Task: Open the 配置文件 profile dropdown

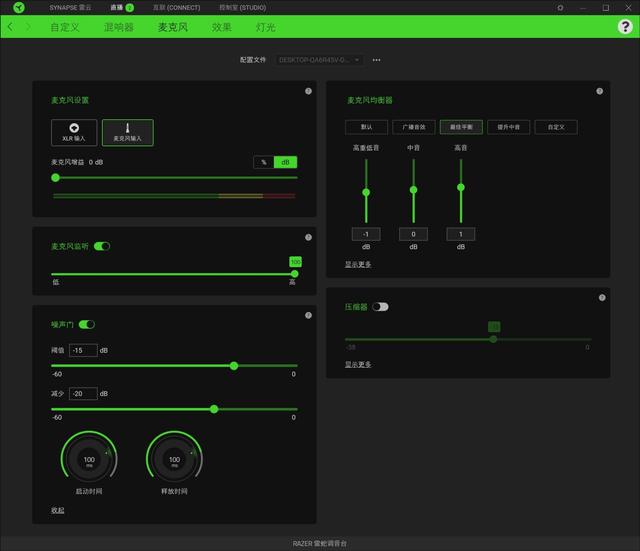Action: click(320, 60)
